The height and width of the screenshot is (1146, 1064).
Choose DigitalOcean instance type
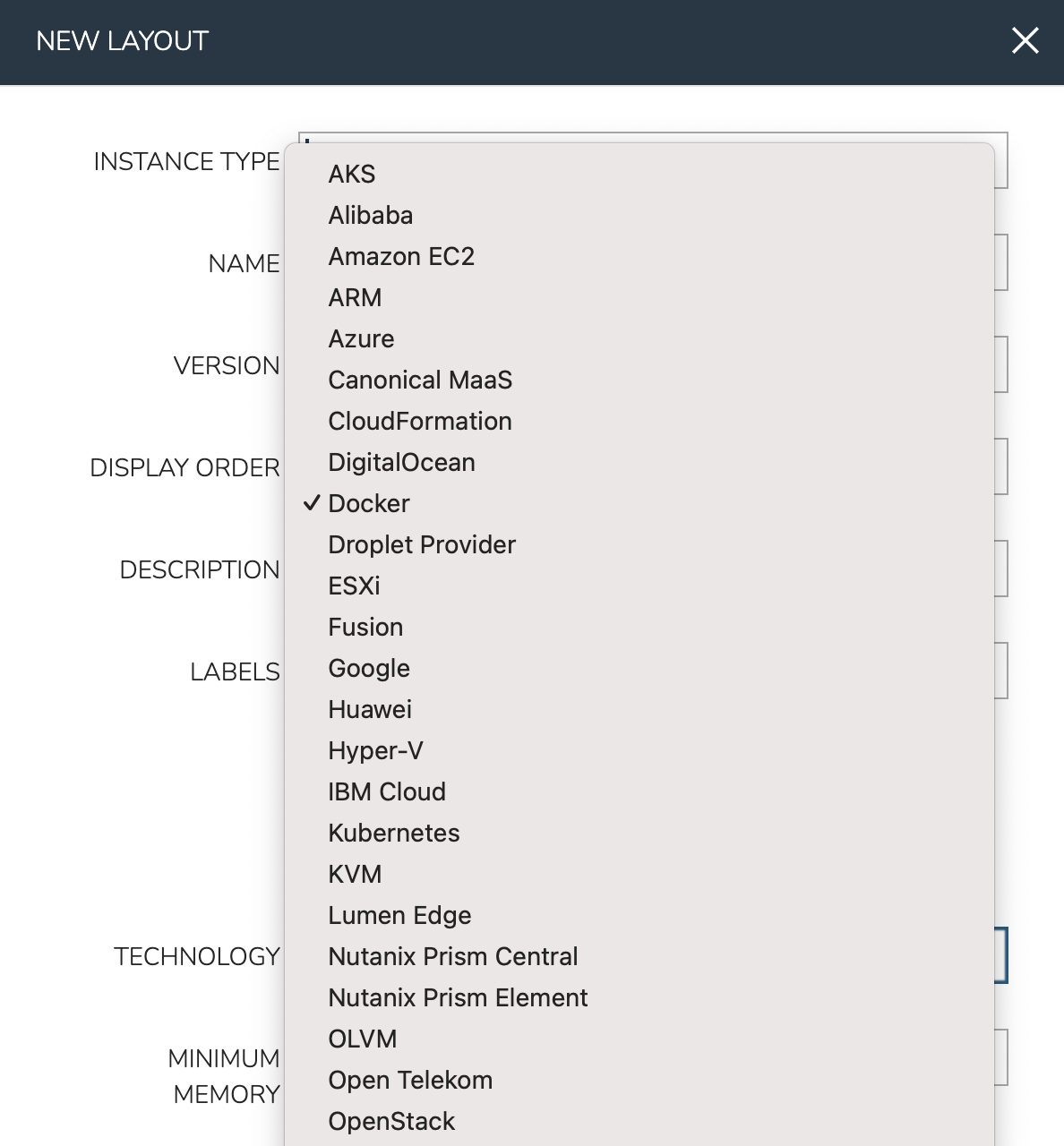click(x=401, y=462)
